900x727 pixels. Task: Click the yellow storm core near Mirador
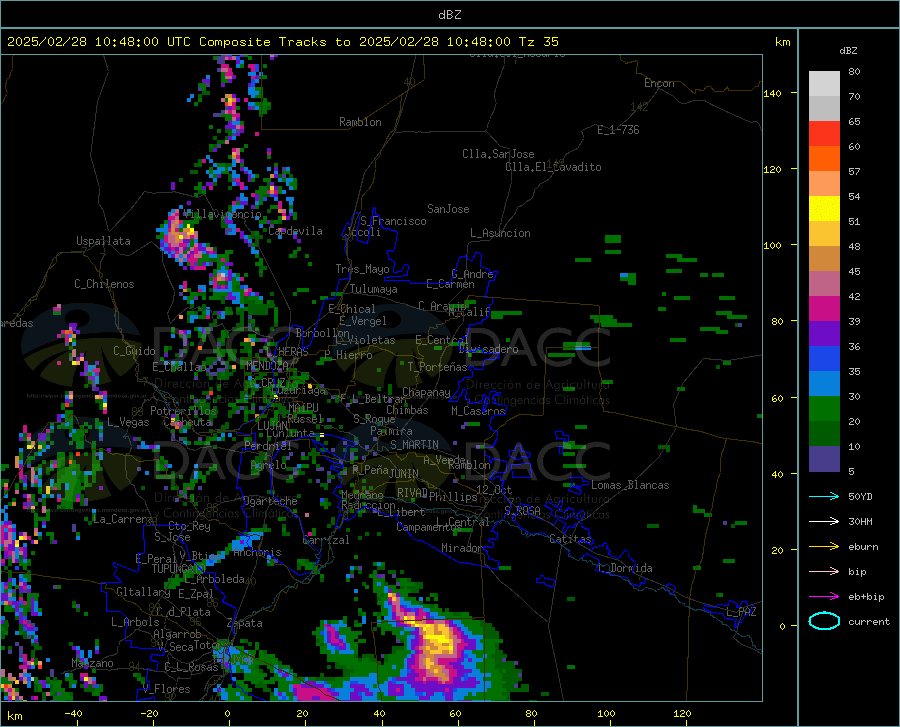439,637
